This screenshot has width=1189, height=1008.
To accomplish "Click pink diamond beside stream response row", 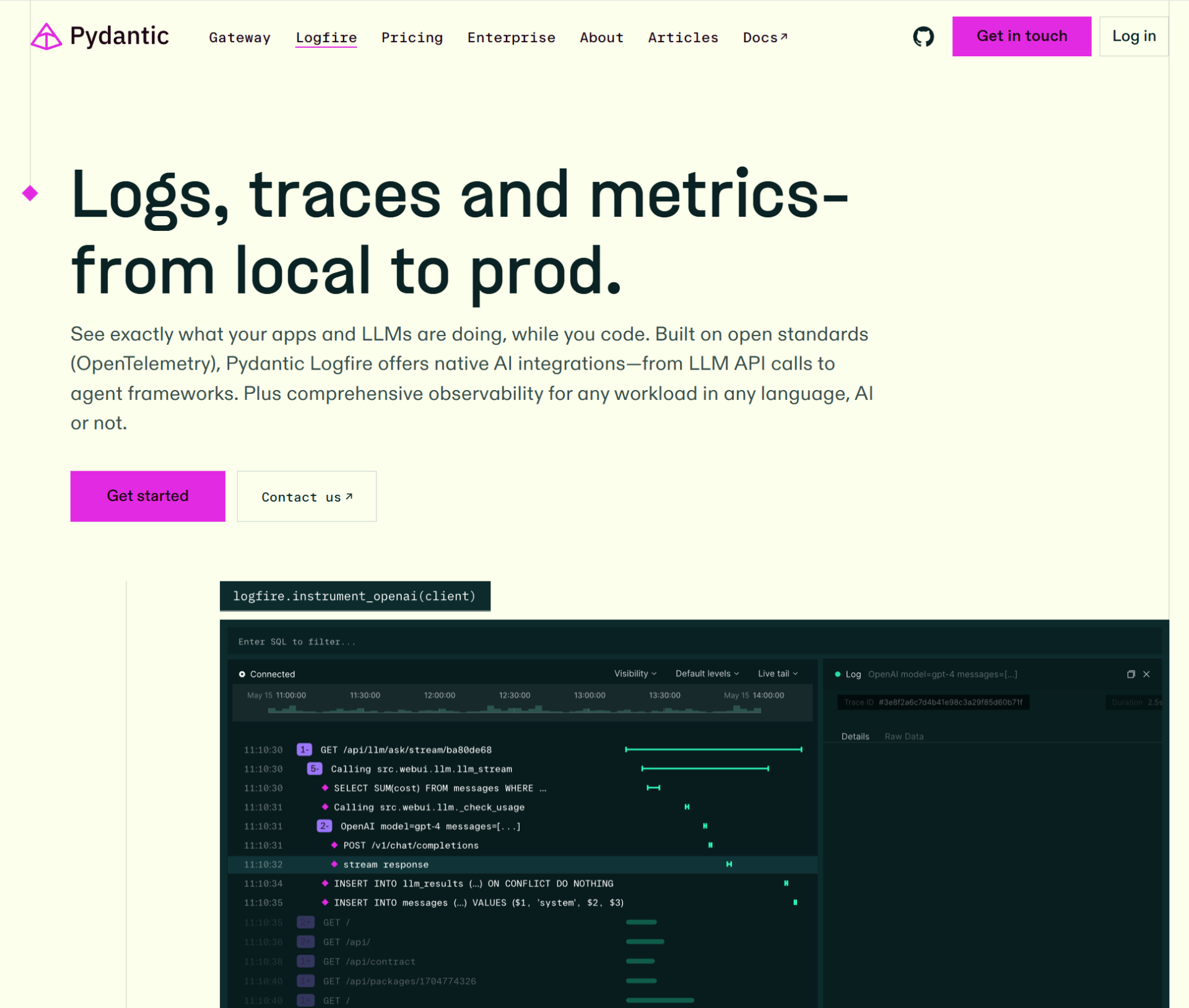I will (334, 864).
